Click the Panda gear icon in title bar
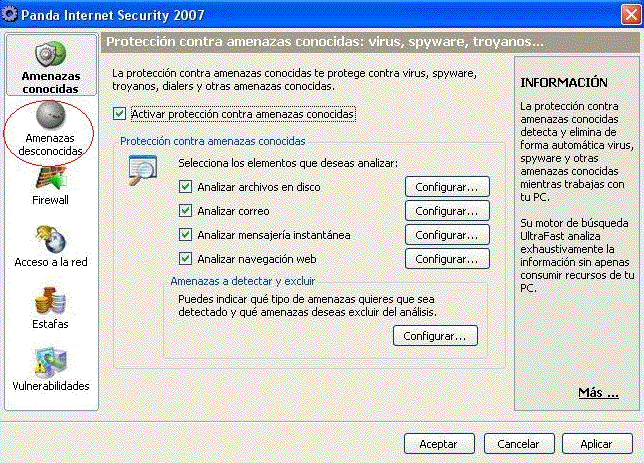Image resolution: width=644 pixels, height=463 pixels. click(10, 12)
